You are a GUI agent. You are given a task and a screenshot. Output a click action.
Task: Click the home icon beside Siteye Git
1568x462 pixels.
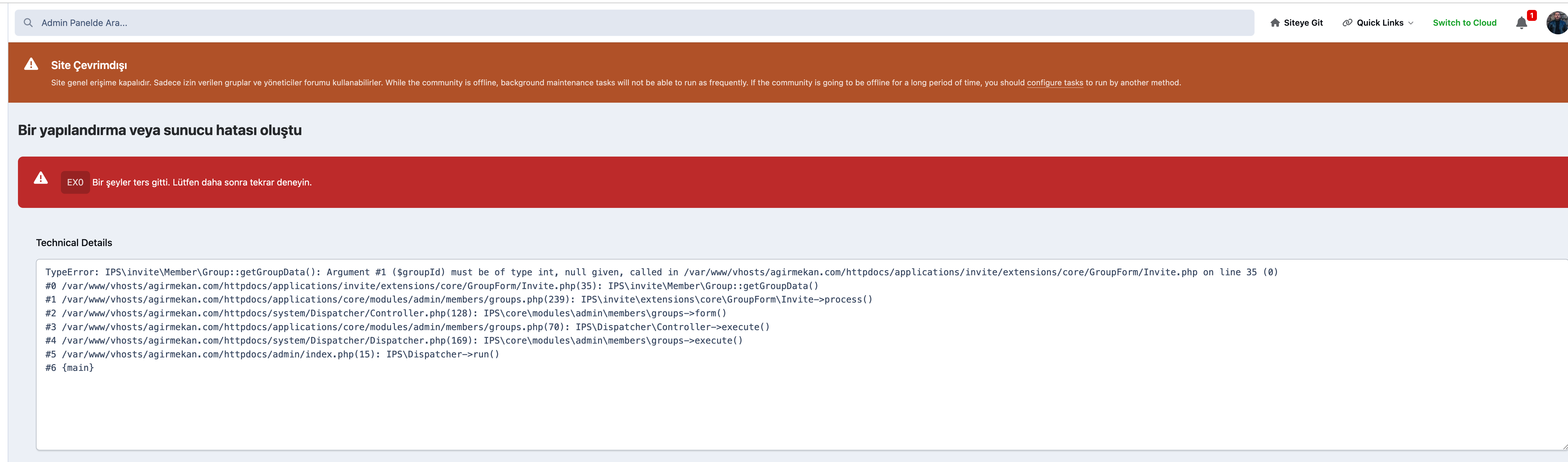pos(1275,22)
